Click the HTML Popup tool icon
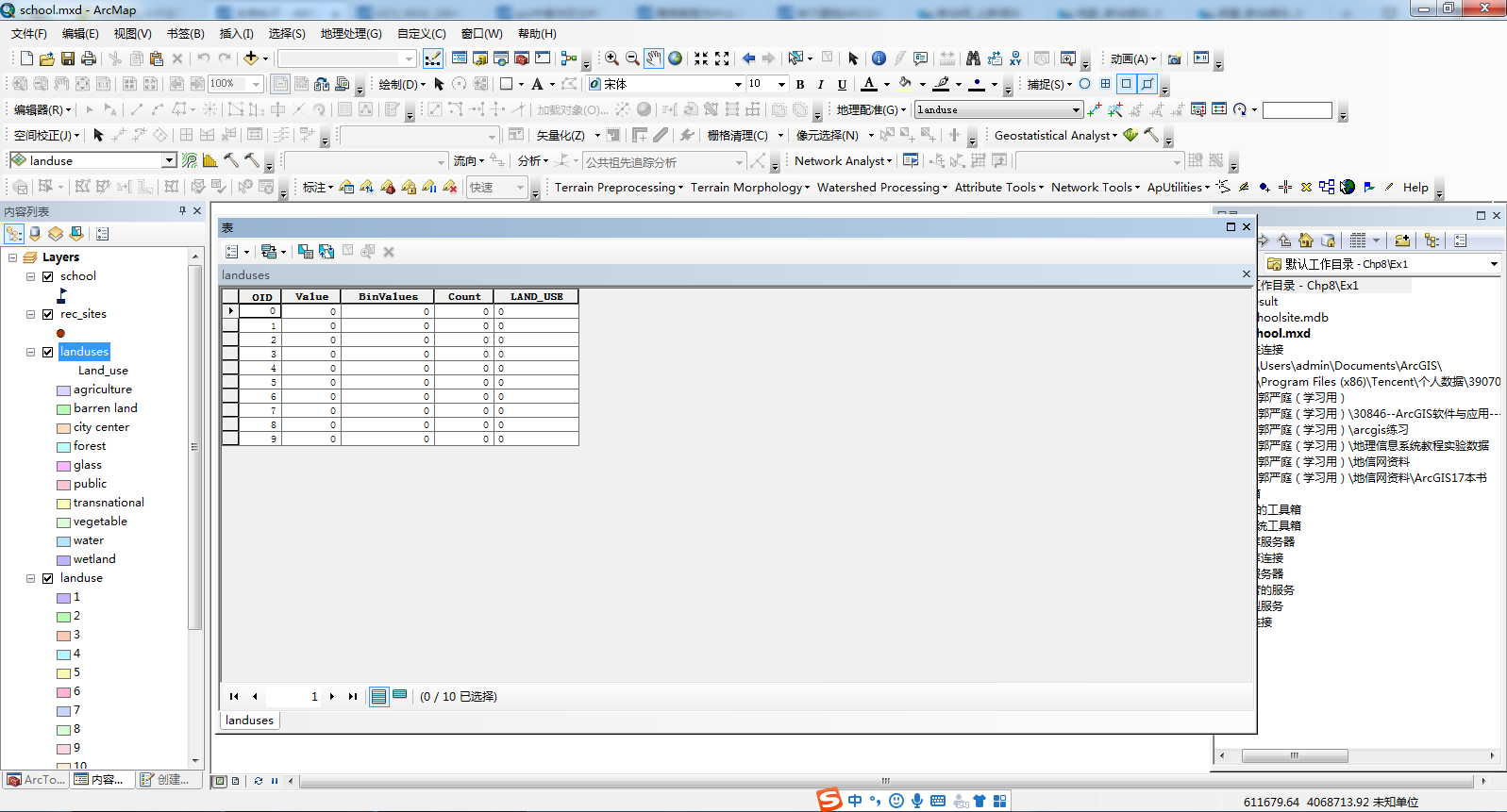1507x812 pixels. (x=920, y=58)
